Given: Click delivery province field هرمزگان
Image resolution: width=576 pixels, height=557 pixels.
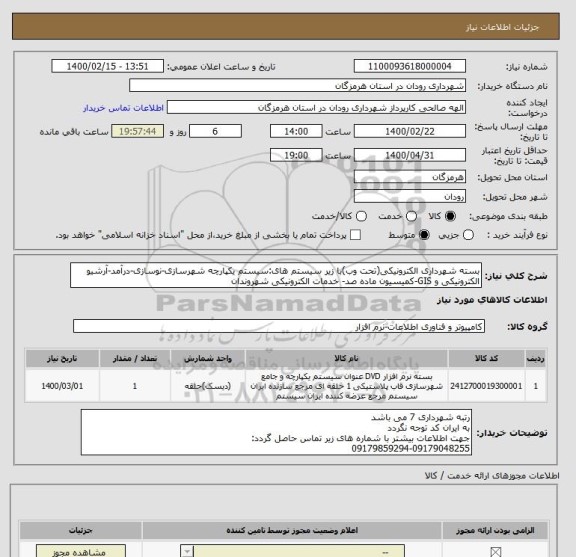Looking at the screenshot, I should (410, 177).
